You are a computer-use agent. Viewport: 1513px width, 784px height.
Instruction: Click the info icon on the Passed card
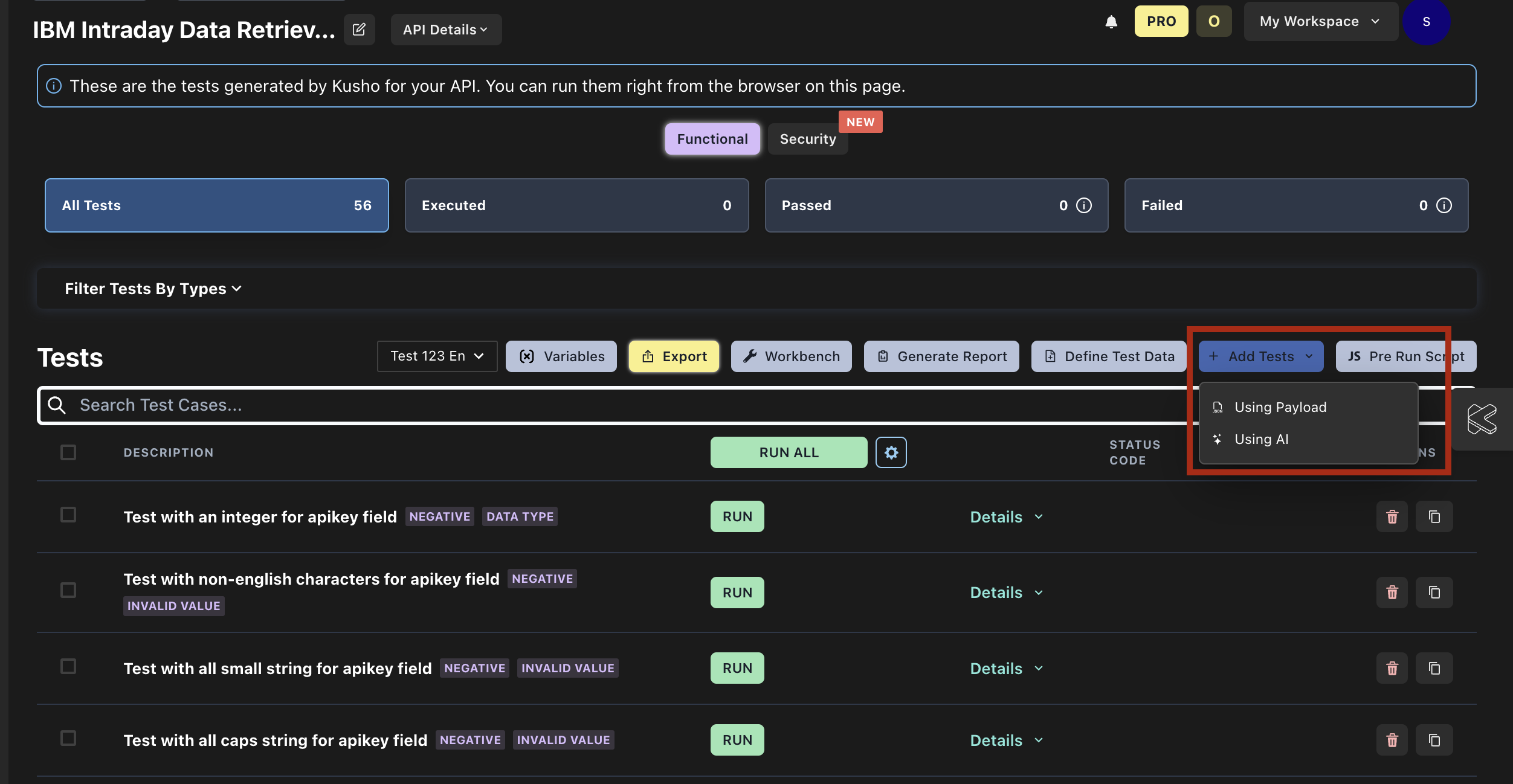coord(1084,205)
